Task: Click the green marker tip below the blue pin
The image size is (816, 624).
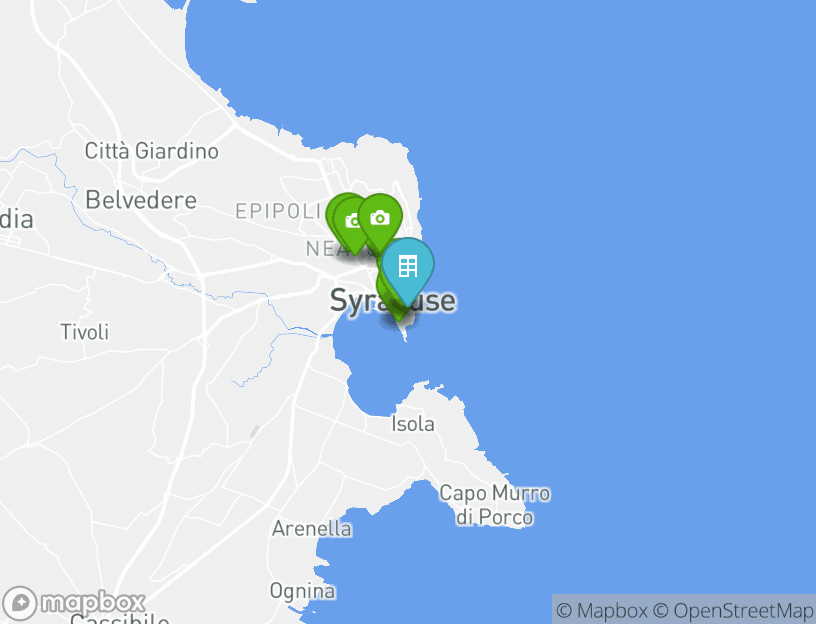Action: click(399, 313)
